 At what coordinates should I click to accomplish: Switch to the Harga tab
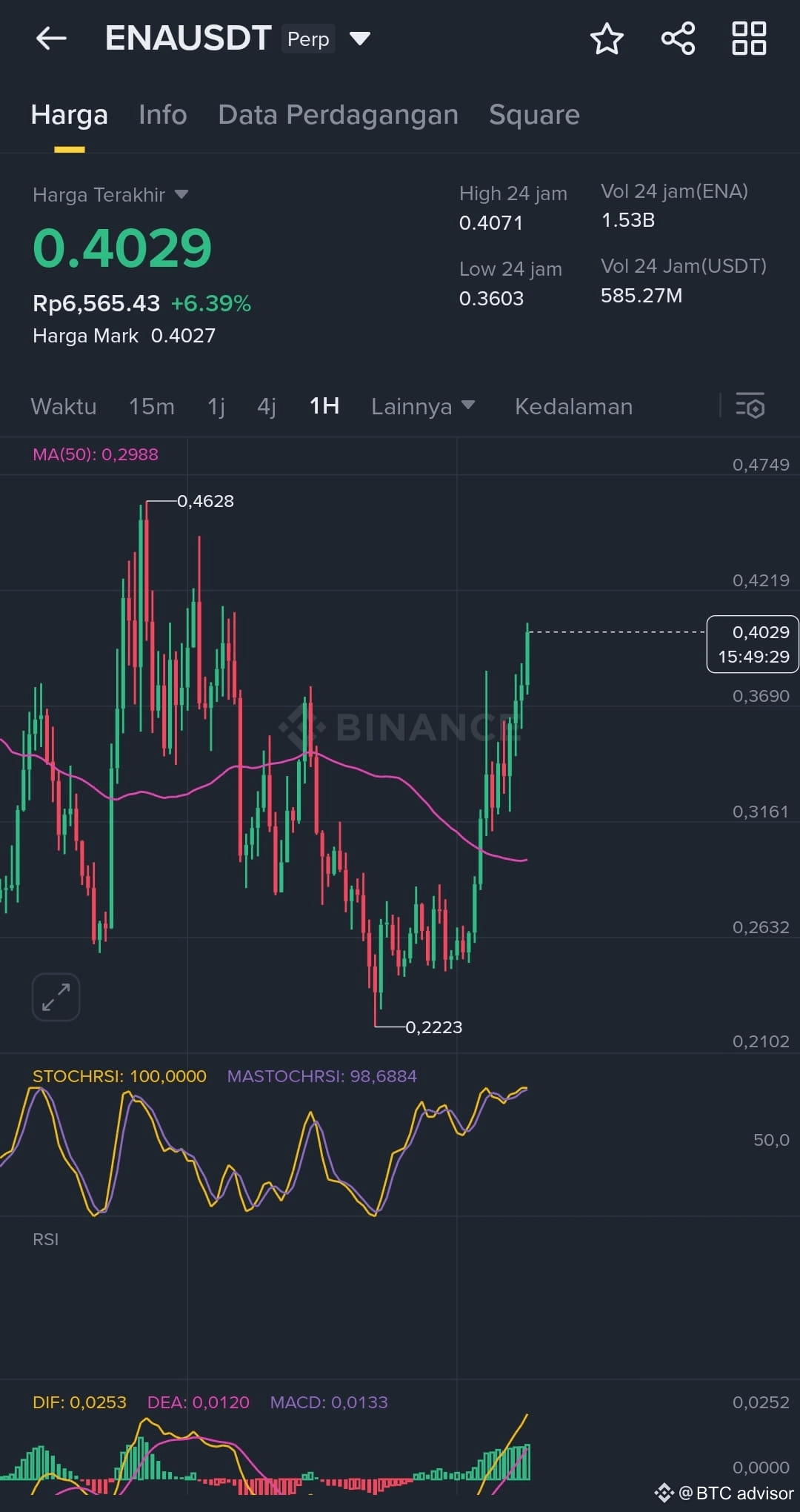pos(70,115)
